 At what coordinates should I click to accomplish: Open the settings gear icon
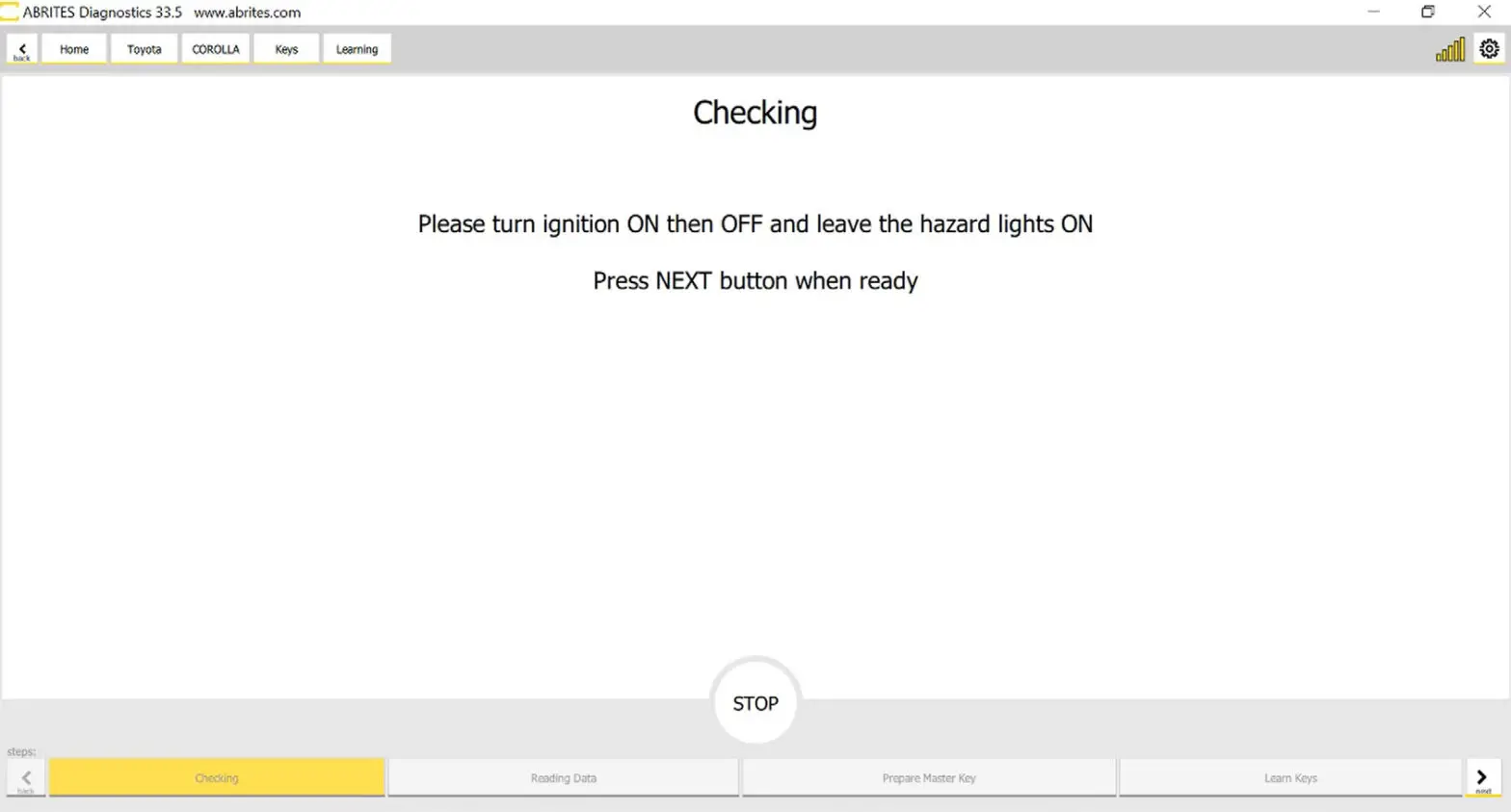1489,49
